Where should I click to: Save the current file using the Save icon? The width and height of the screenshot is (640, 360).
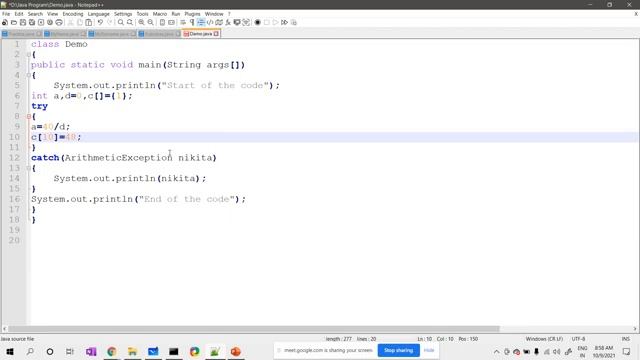[23, 22]
